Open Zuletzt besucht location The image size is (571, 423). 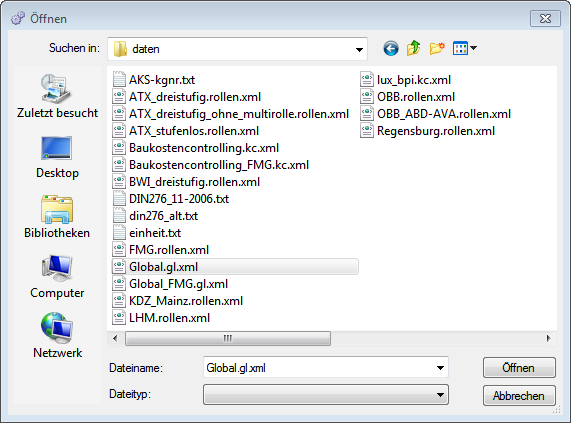(x=57, y=96)
